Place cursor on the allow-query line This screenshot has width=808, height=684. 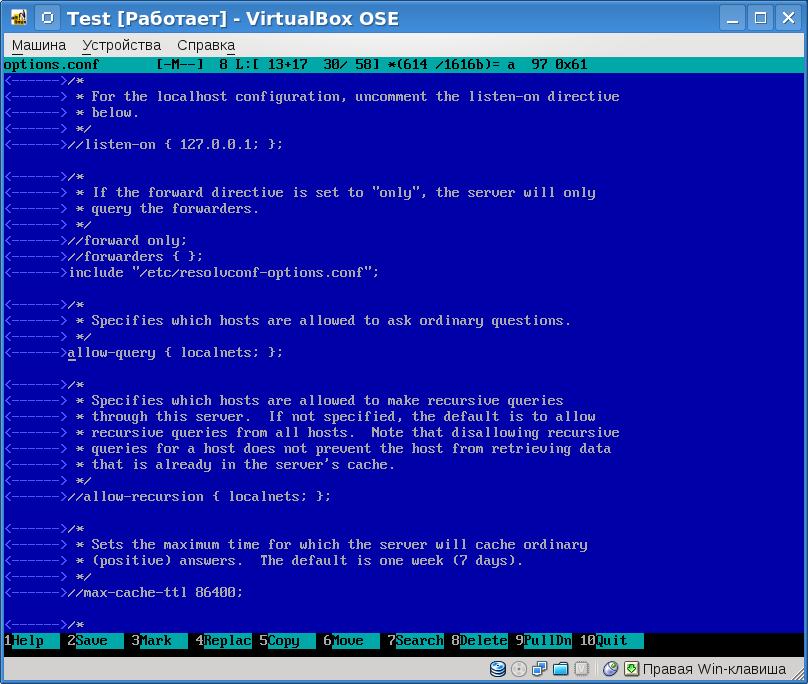(175, 353)
